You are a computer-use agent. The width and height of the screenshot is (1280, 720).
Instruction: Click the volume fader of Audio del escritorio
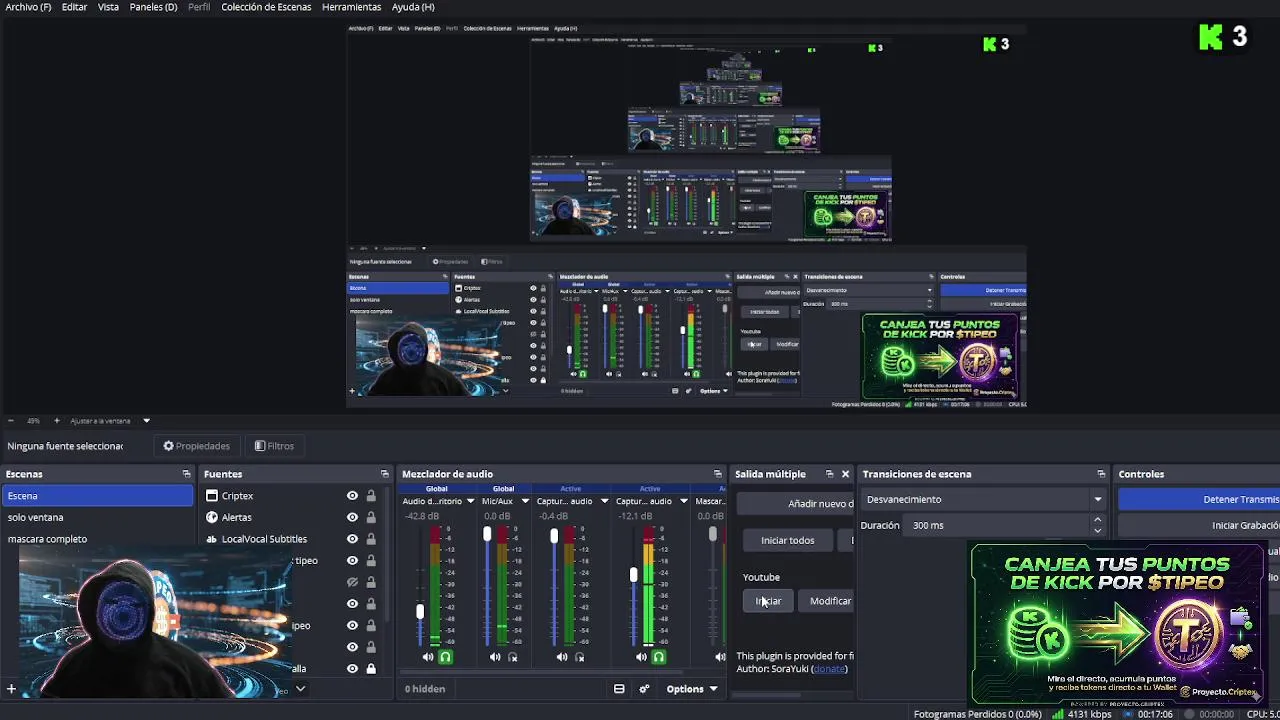pyautogui.click(x=420, y=611)
